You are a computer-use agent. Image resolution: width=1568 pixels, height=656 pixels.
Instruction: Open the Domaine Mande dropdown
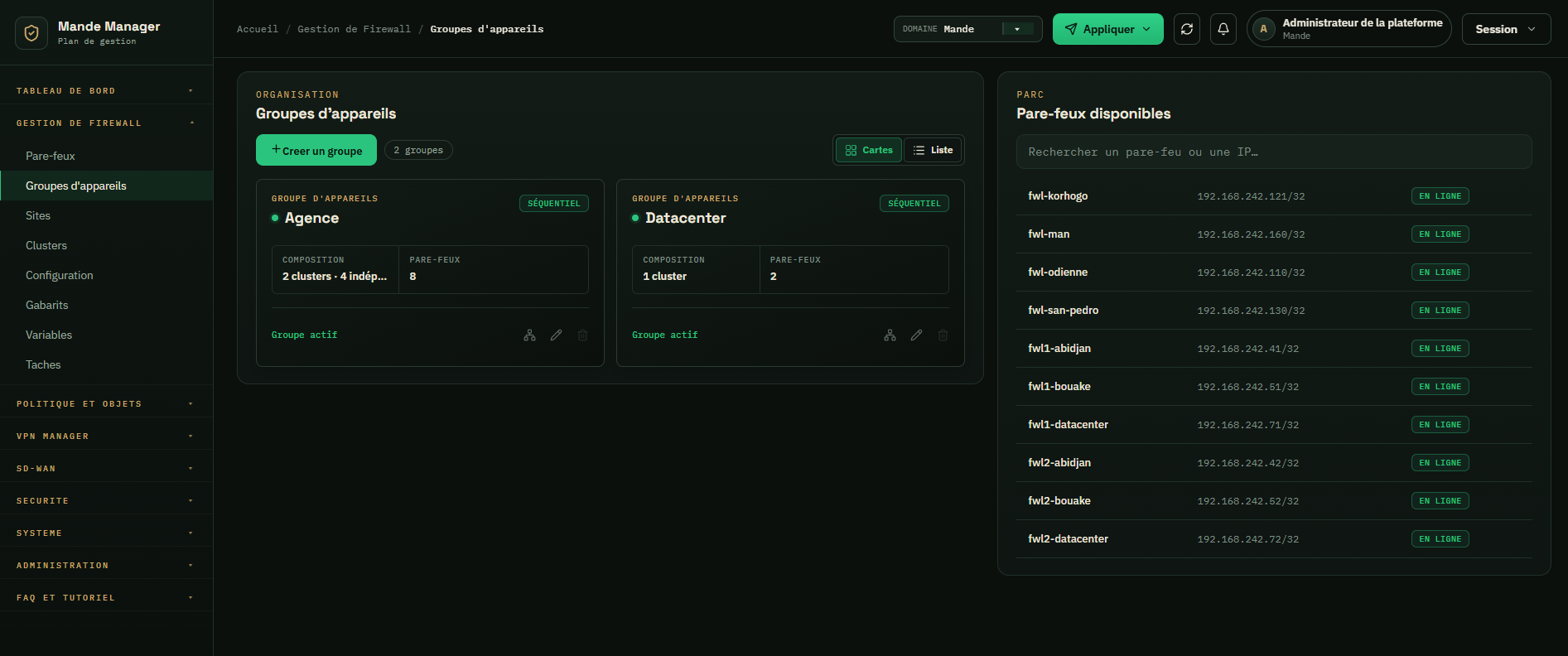pyautogui.click(x=967, y=29)
